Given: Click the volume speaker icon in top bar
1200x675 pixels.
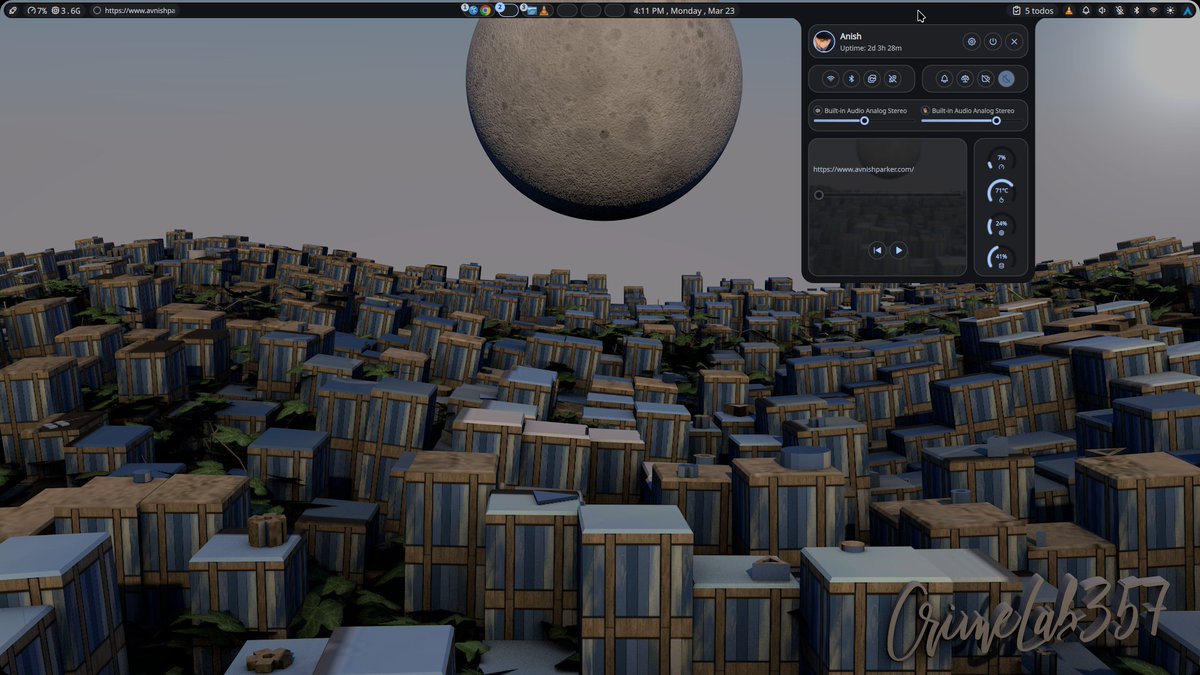Looking at the screenshot, I should 1102,10.
